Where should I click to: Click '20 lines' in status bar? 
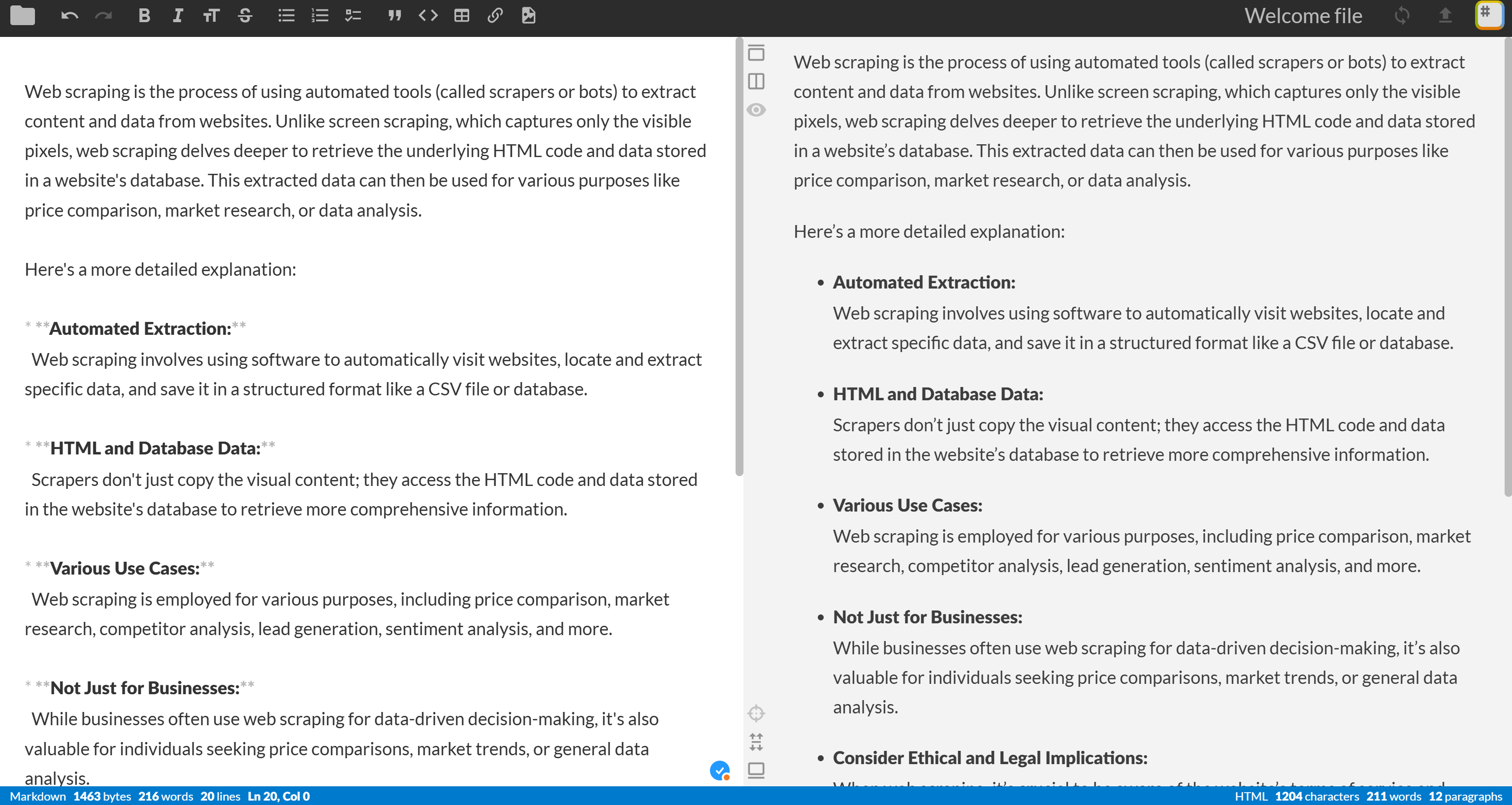coord(220,796)
